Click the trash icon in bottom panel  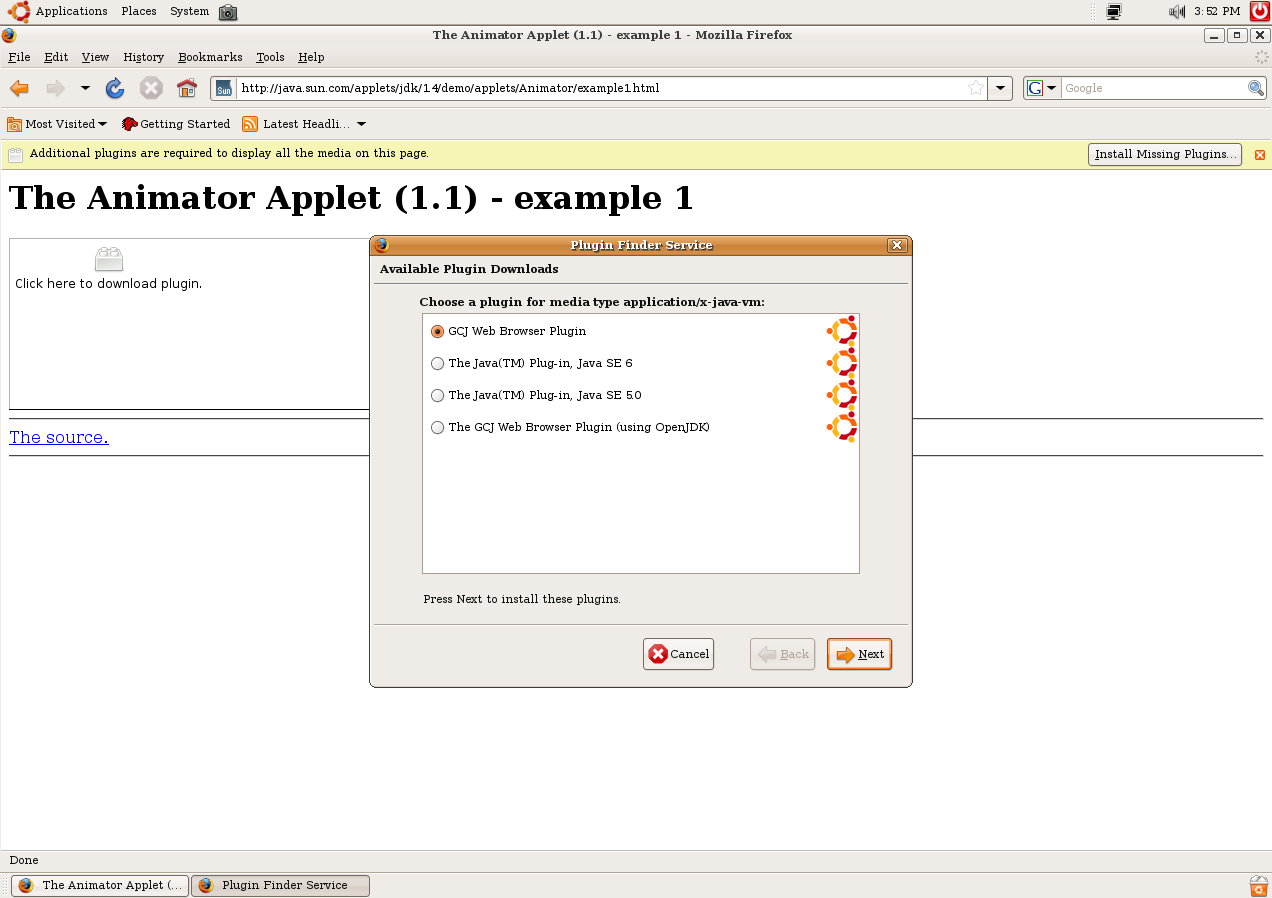click(x=1259, y=886)
